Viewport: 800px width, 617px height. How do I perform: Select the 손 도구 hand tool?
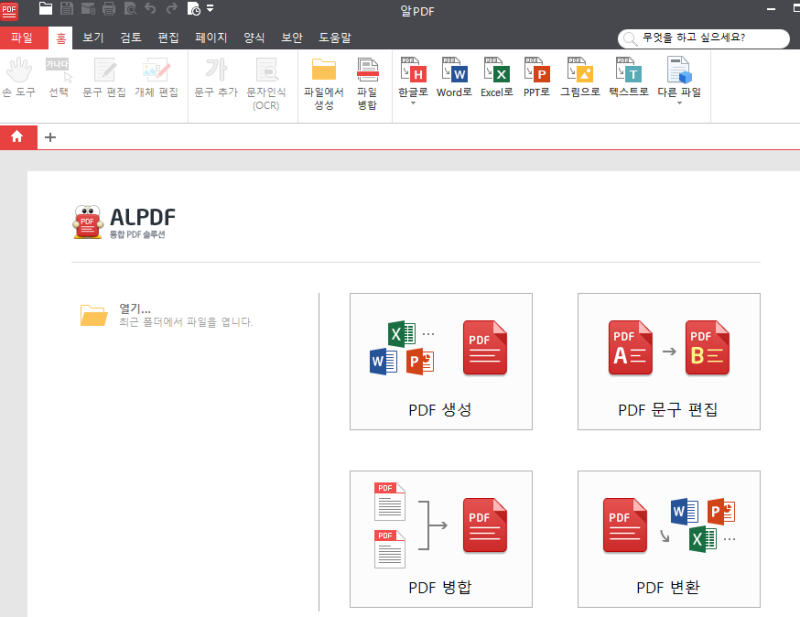coord(19,78)
